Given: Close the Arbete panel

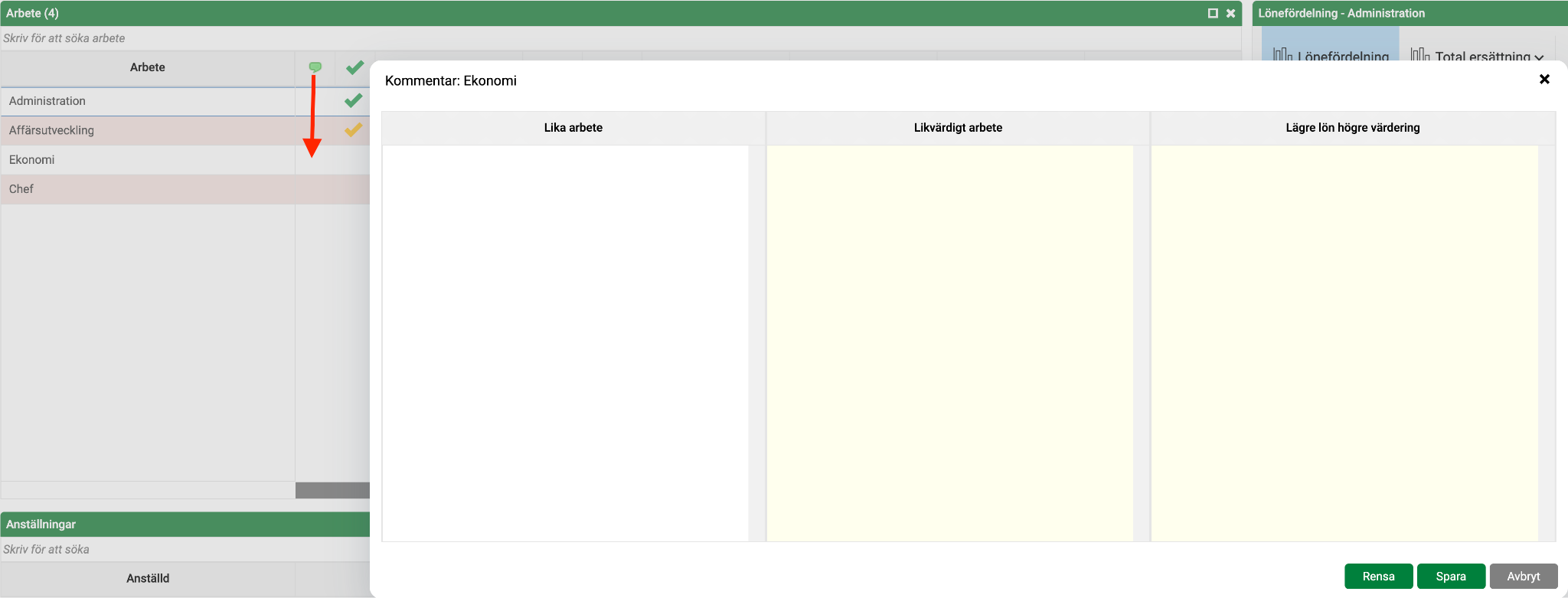Looking at the screenshot, I should 1230,13.
